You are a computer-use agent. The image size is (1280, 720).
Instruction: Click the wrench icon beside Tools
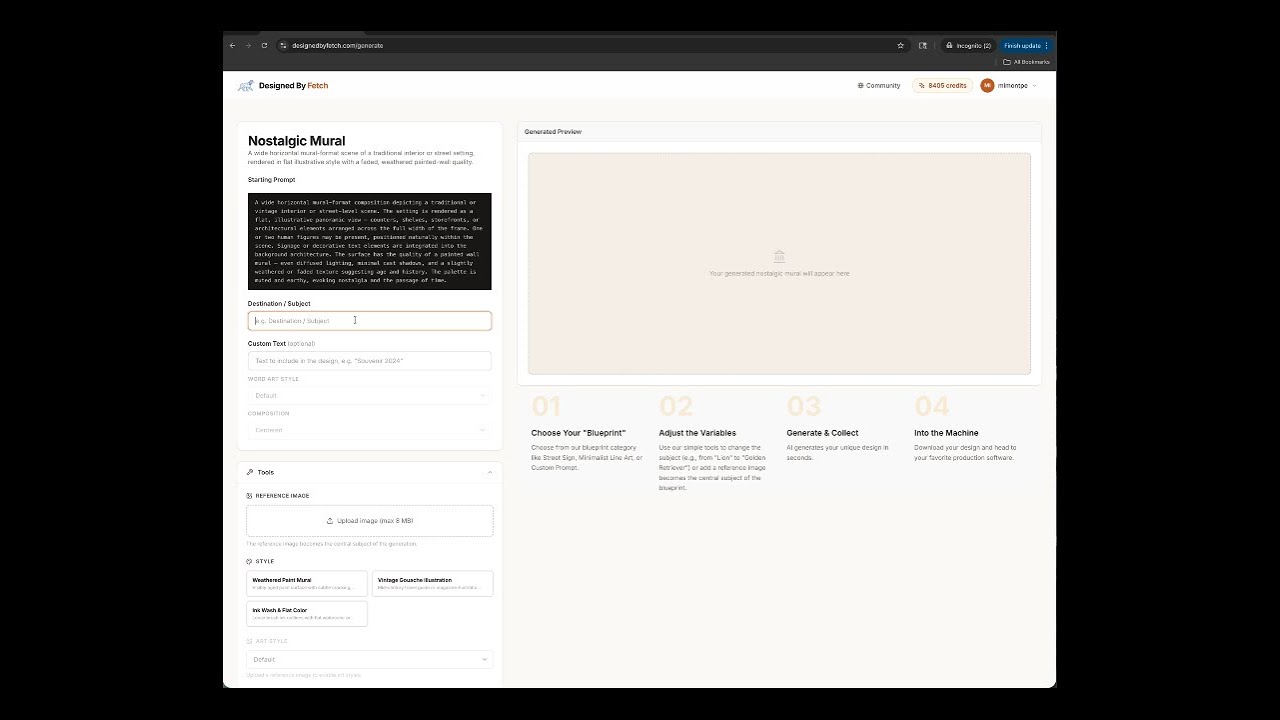(x=250, y=472)
